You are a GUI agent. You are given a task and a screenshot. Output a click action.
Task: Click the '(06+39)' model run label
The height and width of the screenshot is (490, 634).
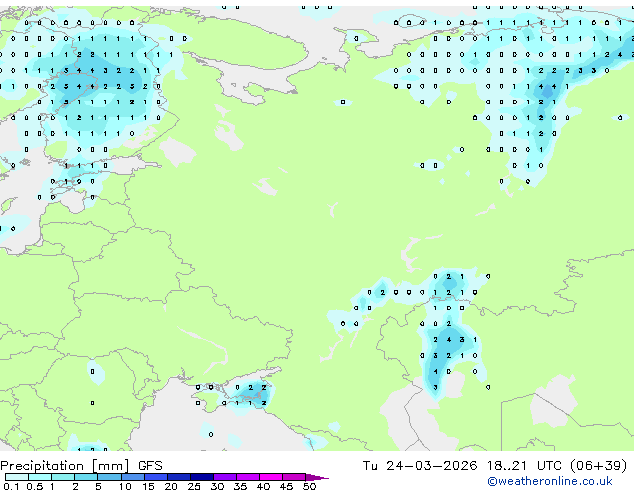pos(598,466)
